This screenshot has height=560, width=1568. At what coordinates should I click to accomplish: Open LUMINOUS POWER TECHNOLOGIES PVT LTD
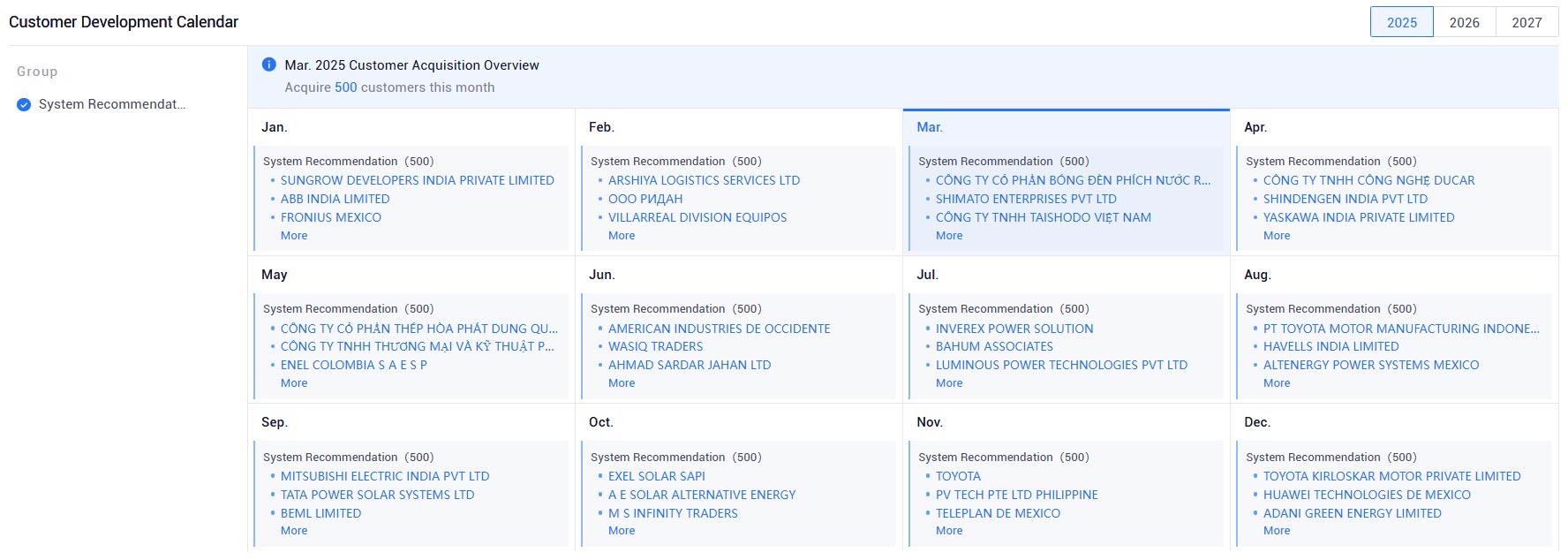pyautogui.click(x=1062, y=365)
